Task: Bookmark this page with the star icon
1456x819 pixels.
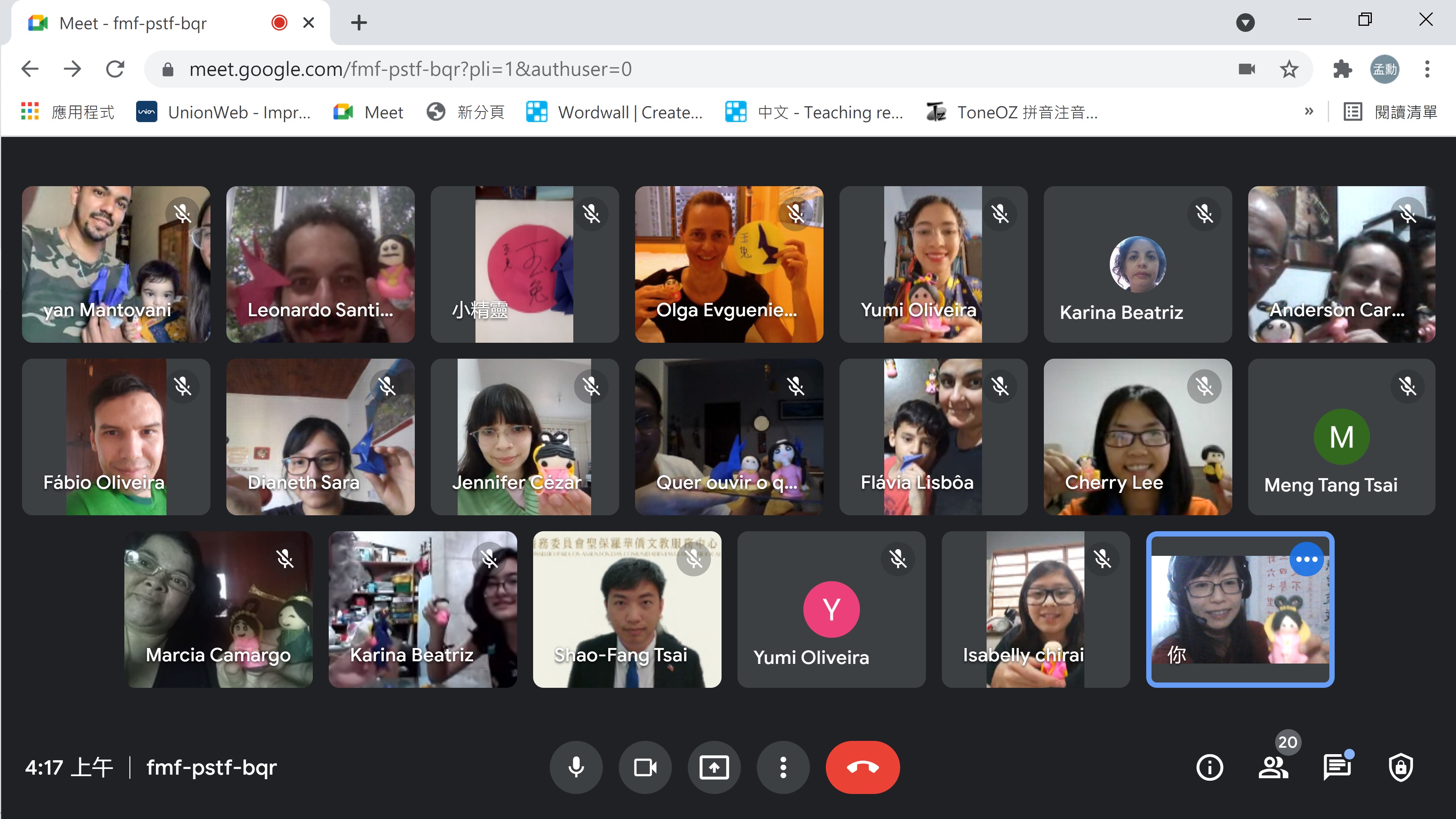Action: coord(1289,69)
